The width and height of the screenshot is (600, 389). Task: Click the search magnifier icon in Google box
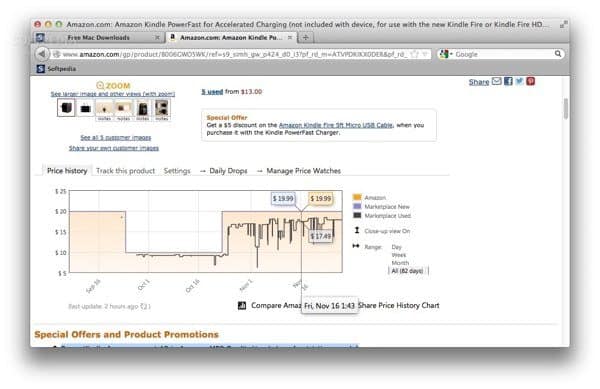point(558,54)
